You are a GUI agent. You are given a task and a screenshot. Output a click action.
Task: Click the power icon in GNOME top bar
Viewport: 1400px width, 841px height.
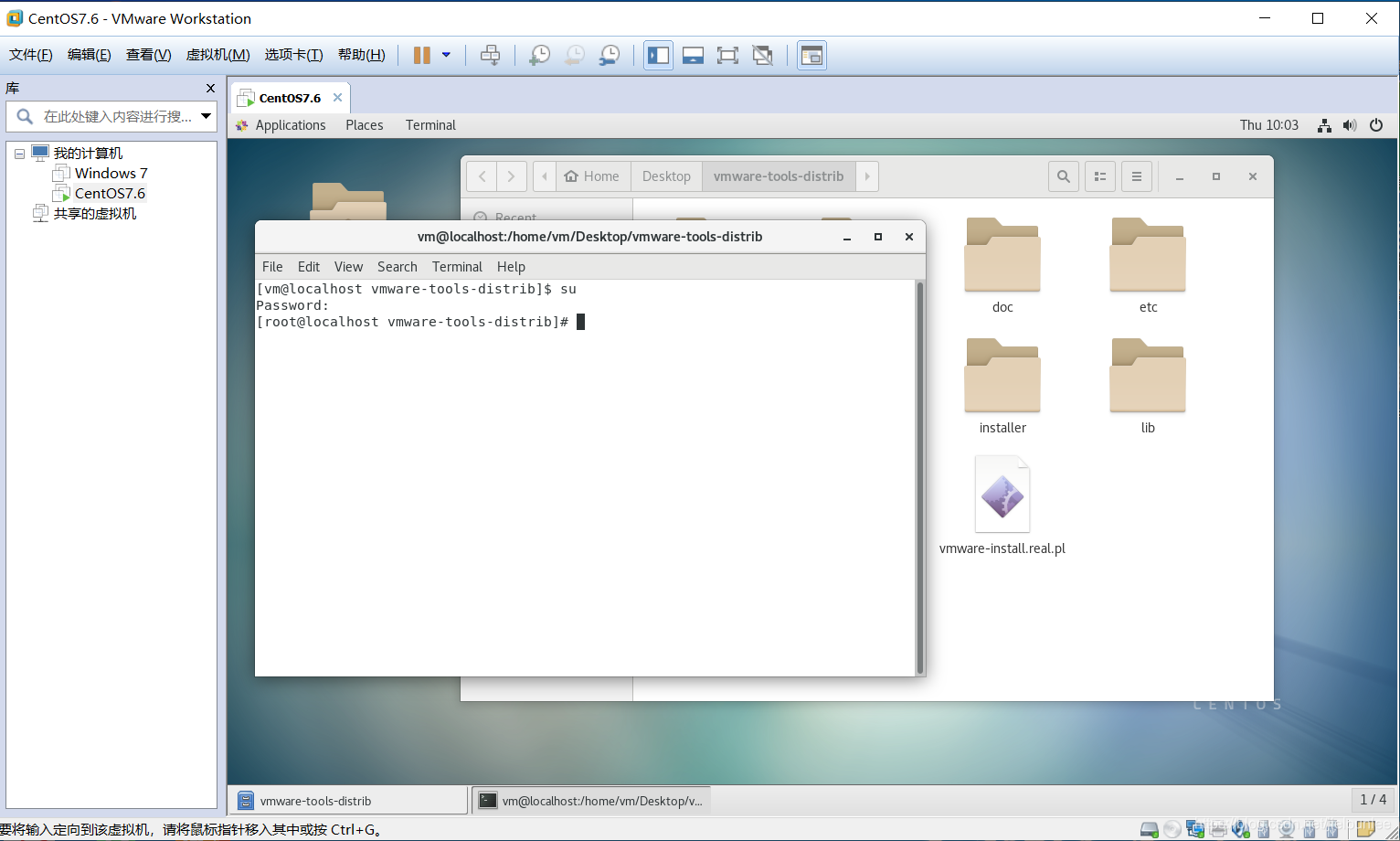coord(1376,125)
